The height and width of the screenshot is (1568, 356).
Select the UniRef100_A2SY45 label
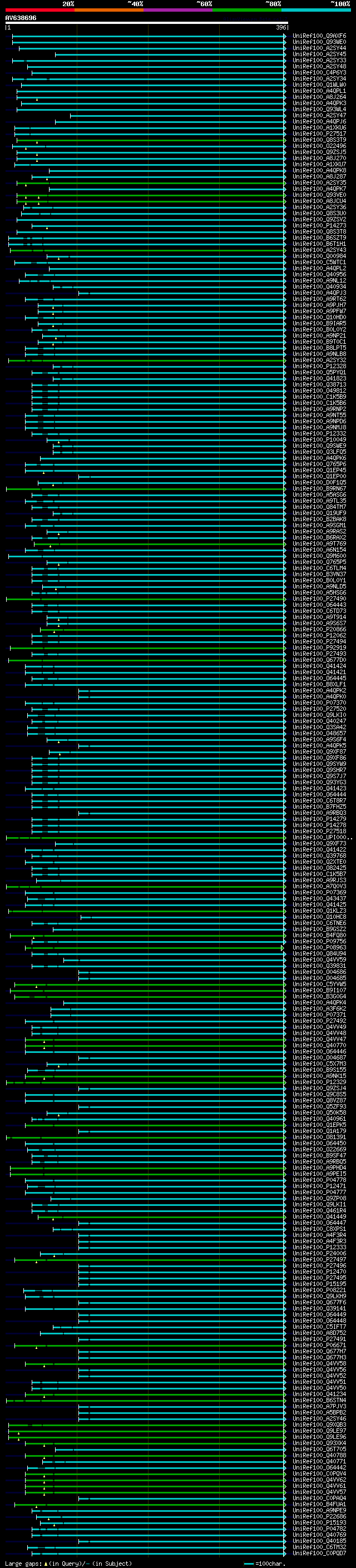point(319,54)
